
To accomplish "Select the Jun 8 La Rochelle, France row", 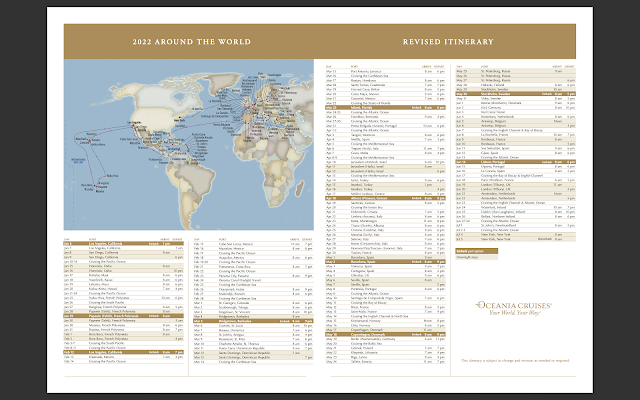I will pos(516,135).
